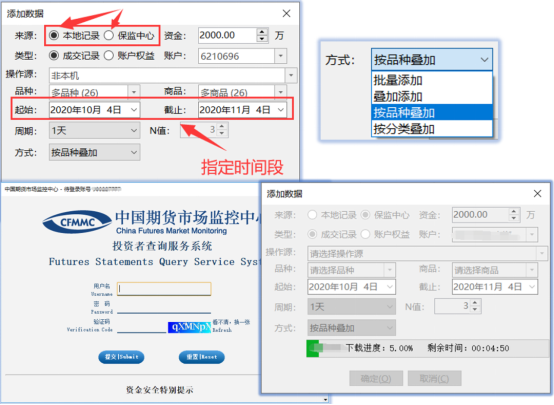Open the 操作源 dropdown showing 非本机
The image size is (554, 405).
pos(173,75)
